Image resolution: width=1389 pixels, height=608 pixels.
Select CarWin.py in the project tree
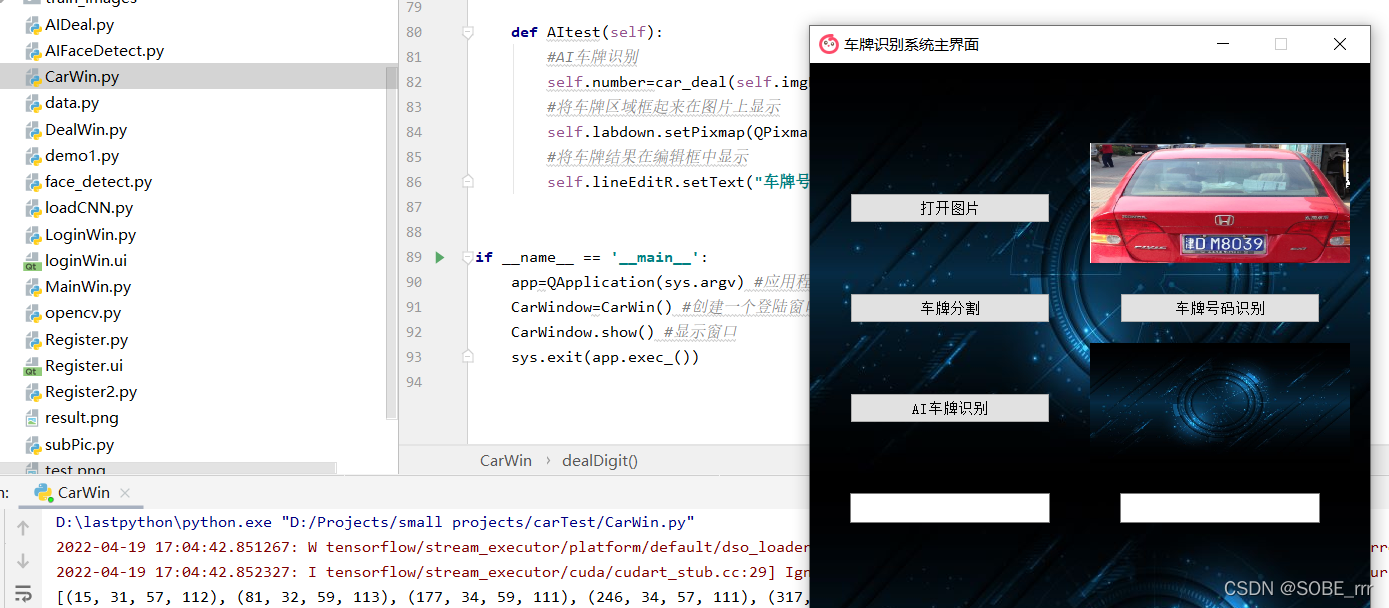(82, 77)
